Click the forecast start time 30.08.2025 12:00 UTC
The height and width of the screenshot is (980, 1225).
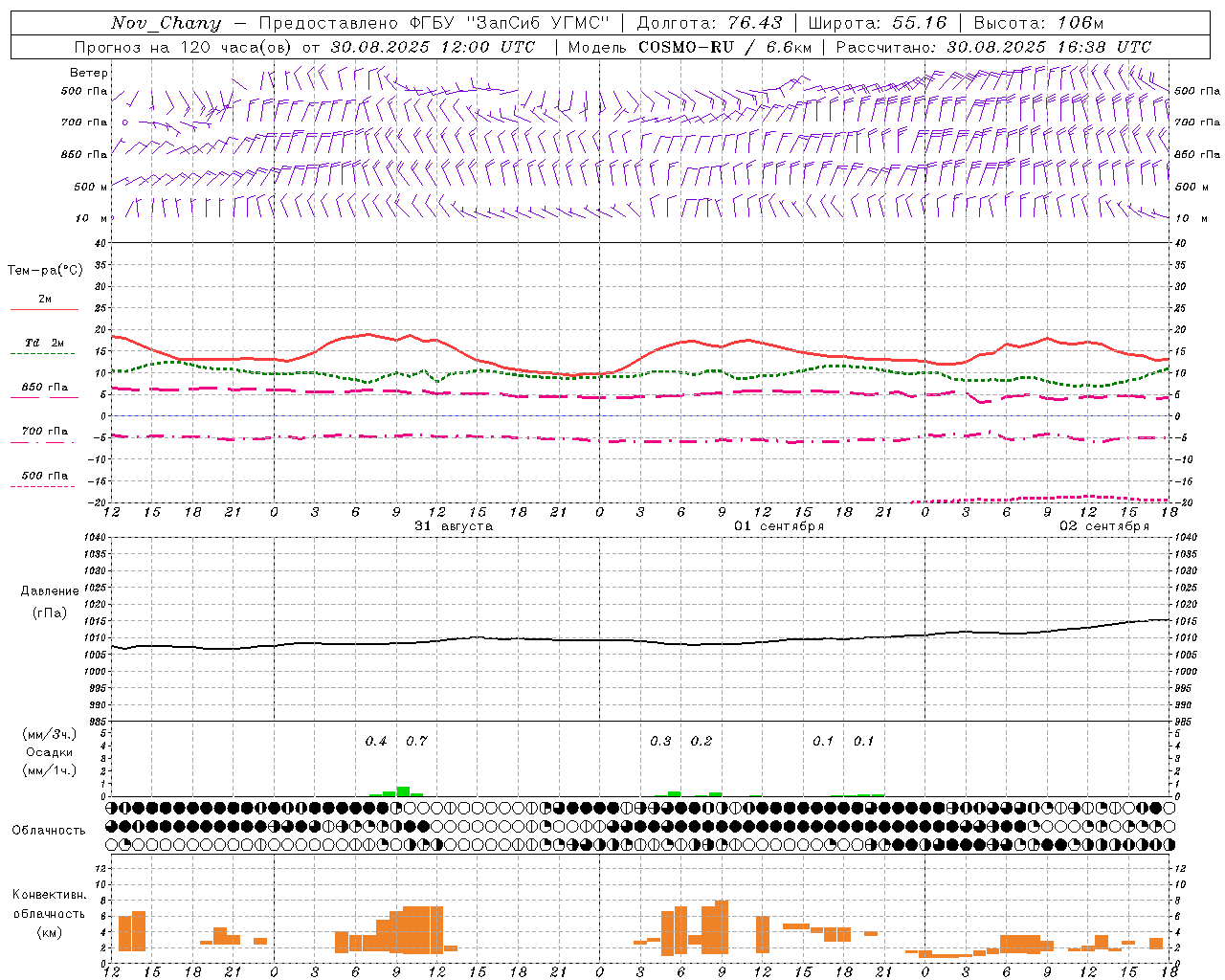433,47
